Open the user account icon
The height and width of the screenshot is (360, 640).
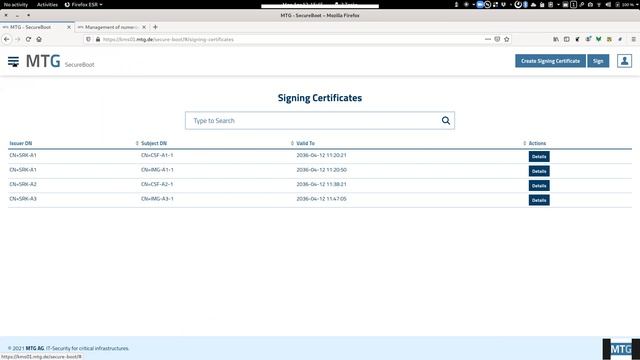pos(624,61)
